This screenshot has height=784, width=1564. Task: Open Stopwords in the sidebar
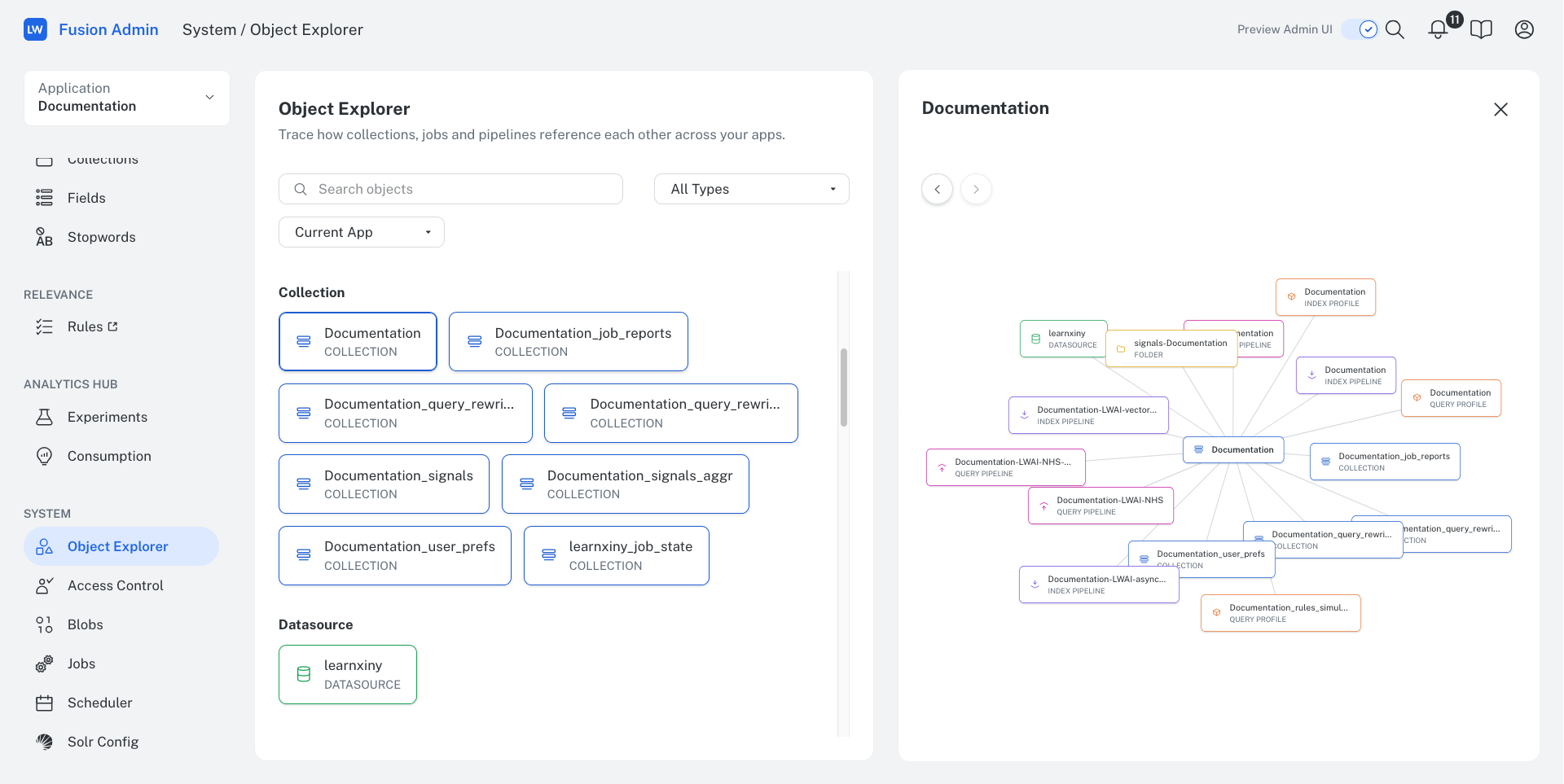point(101,237)
